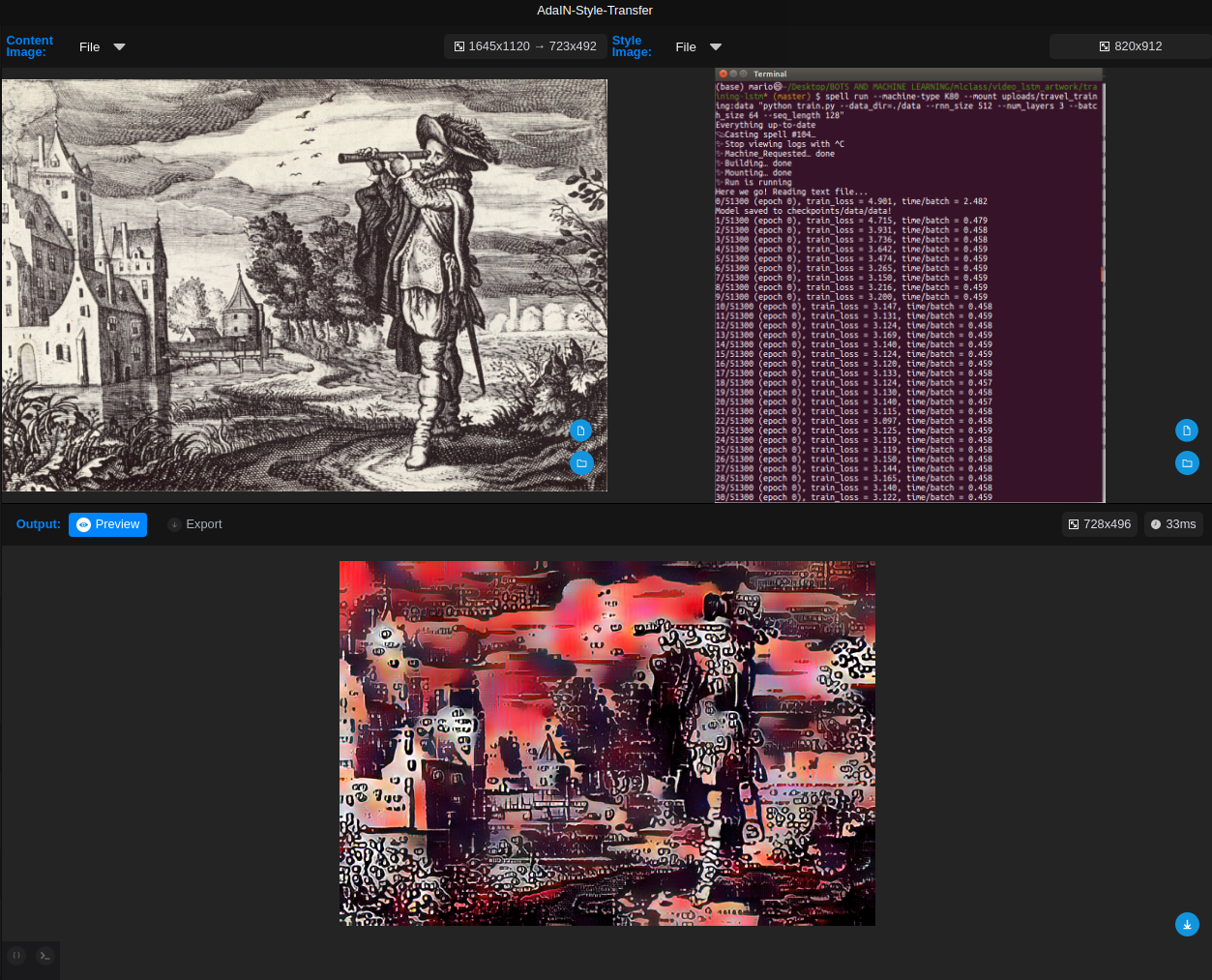
Task: Click the Output label
Action: click(x=39, y=524)
